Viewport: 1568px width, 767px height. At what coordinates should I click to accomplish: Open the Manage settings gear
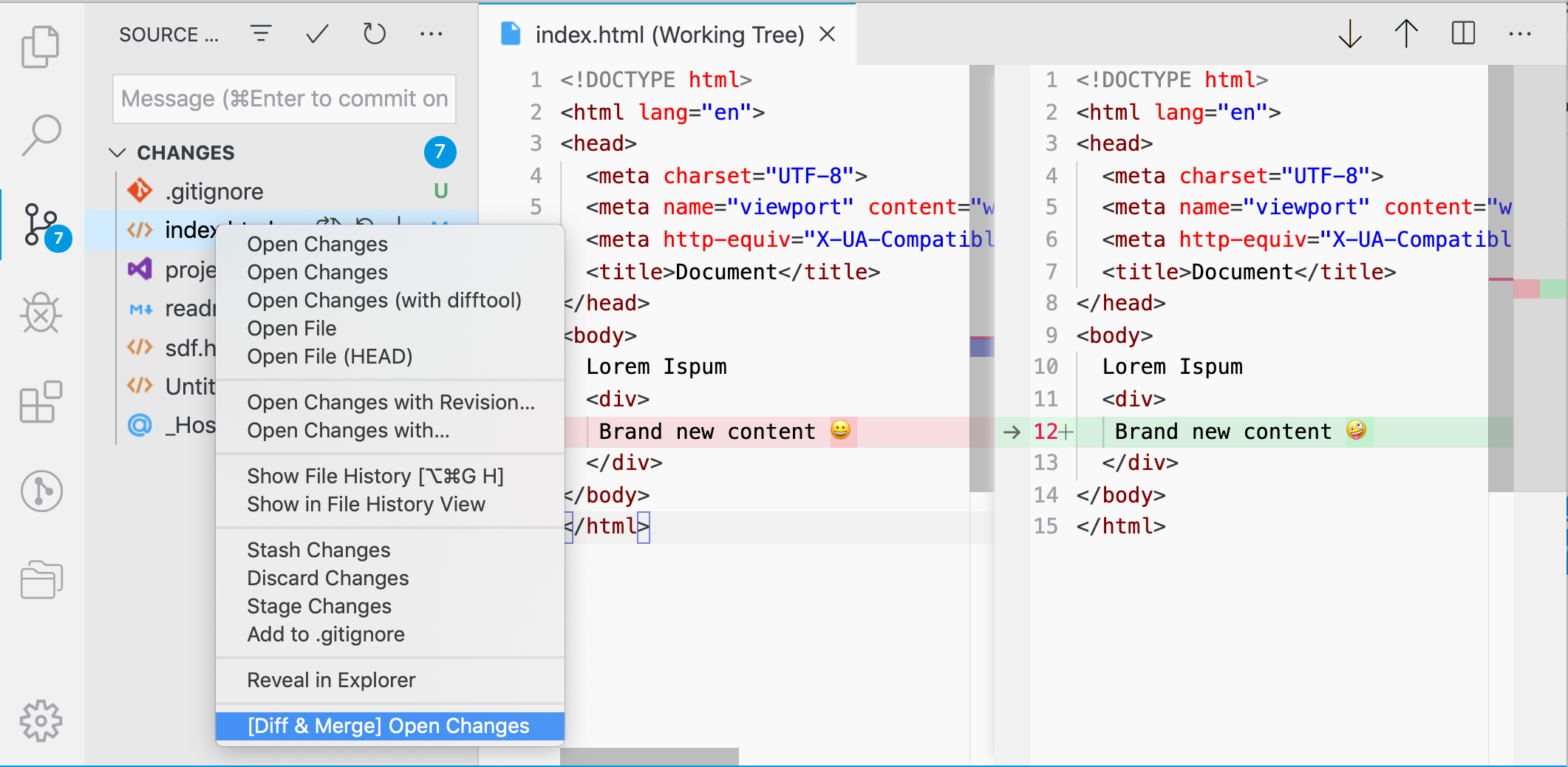[42, 720]
